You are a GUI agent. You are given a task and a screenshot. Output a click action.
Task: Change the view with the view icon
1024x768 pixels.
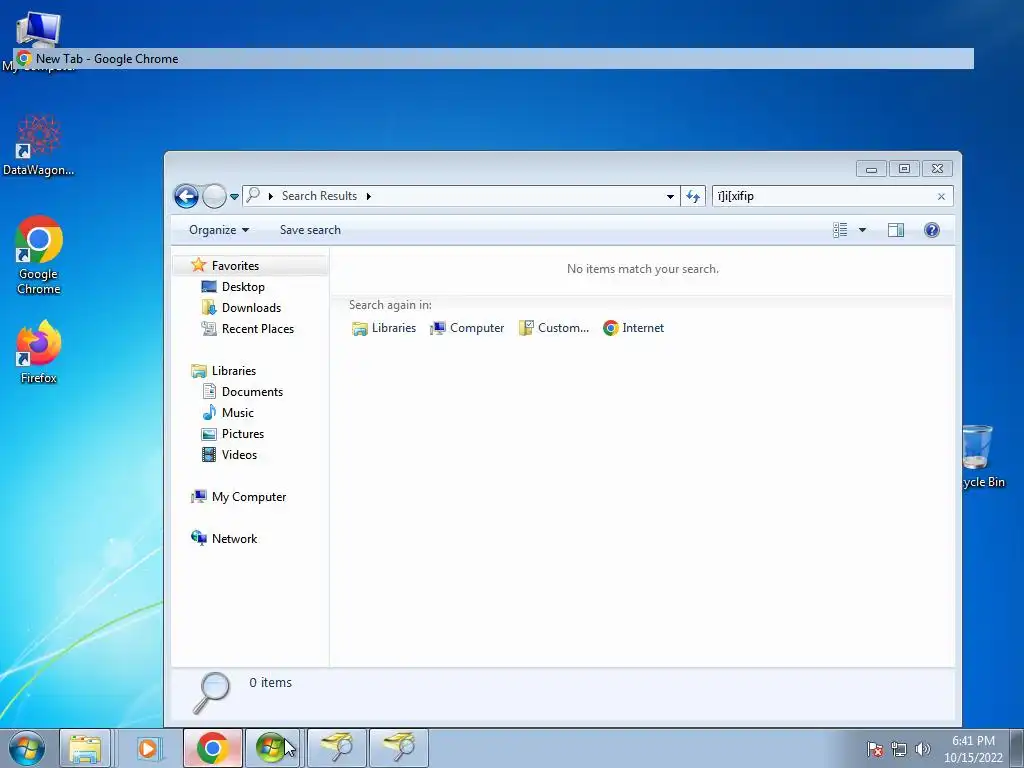840,230
